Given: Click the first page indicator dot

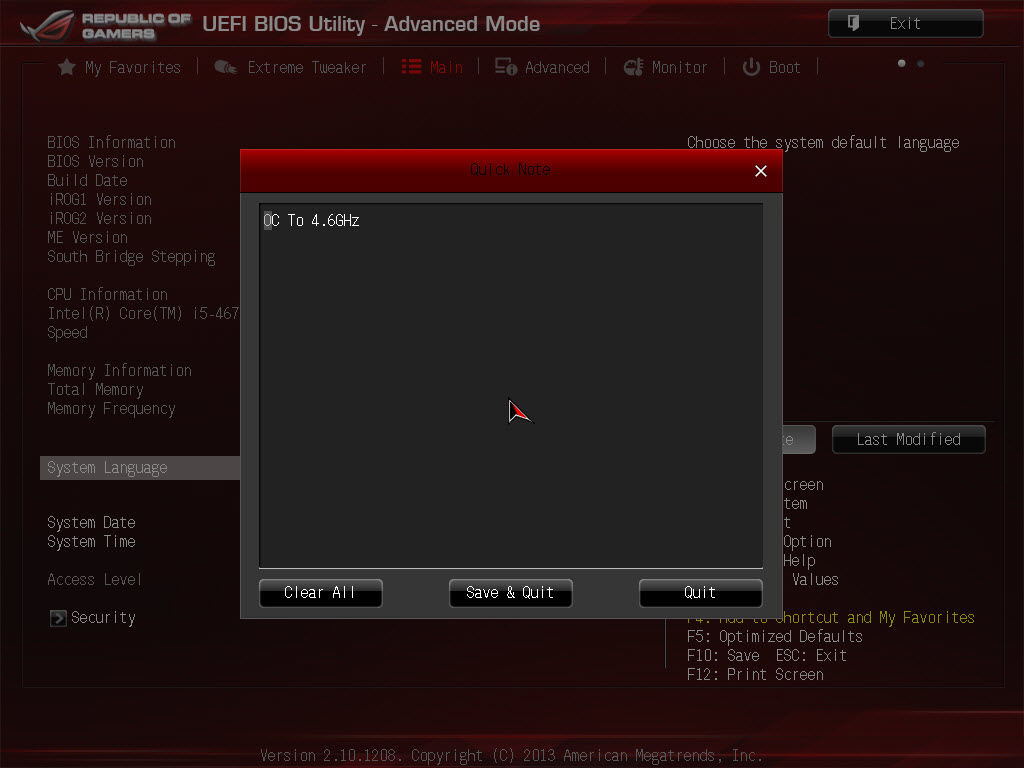Looking at the screenshot, I should click(902, 63).
